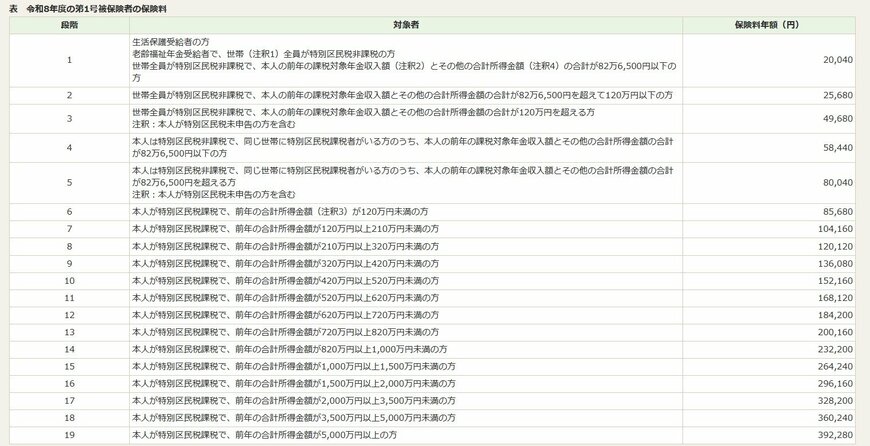Click description 720万円以上820万円未満の方
870x446 pixels.
click(x=286, y=332)
